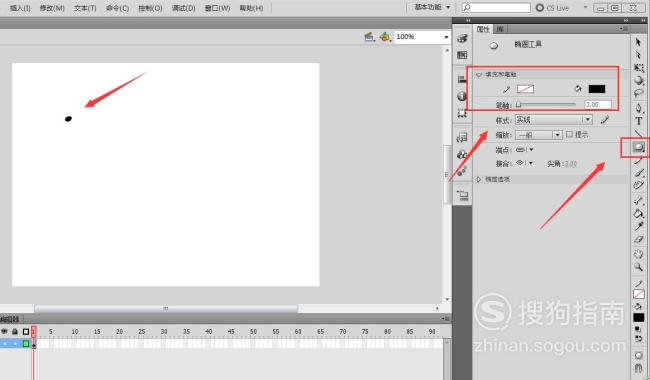This screenshot has height=380, width=650.
Task: Open the 控制(O) menu
Action: tap(150, 8)
